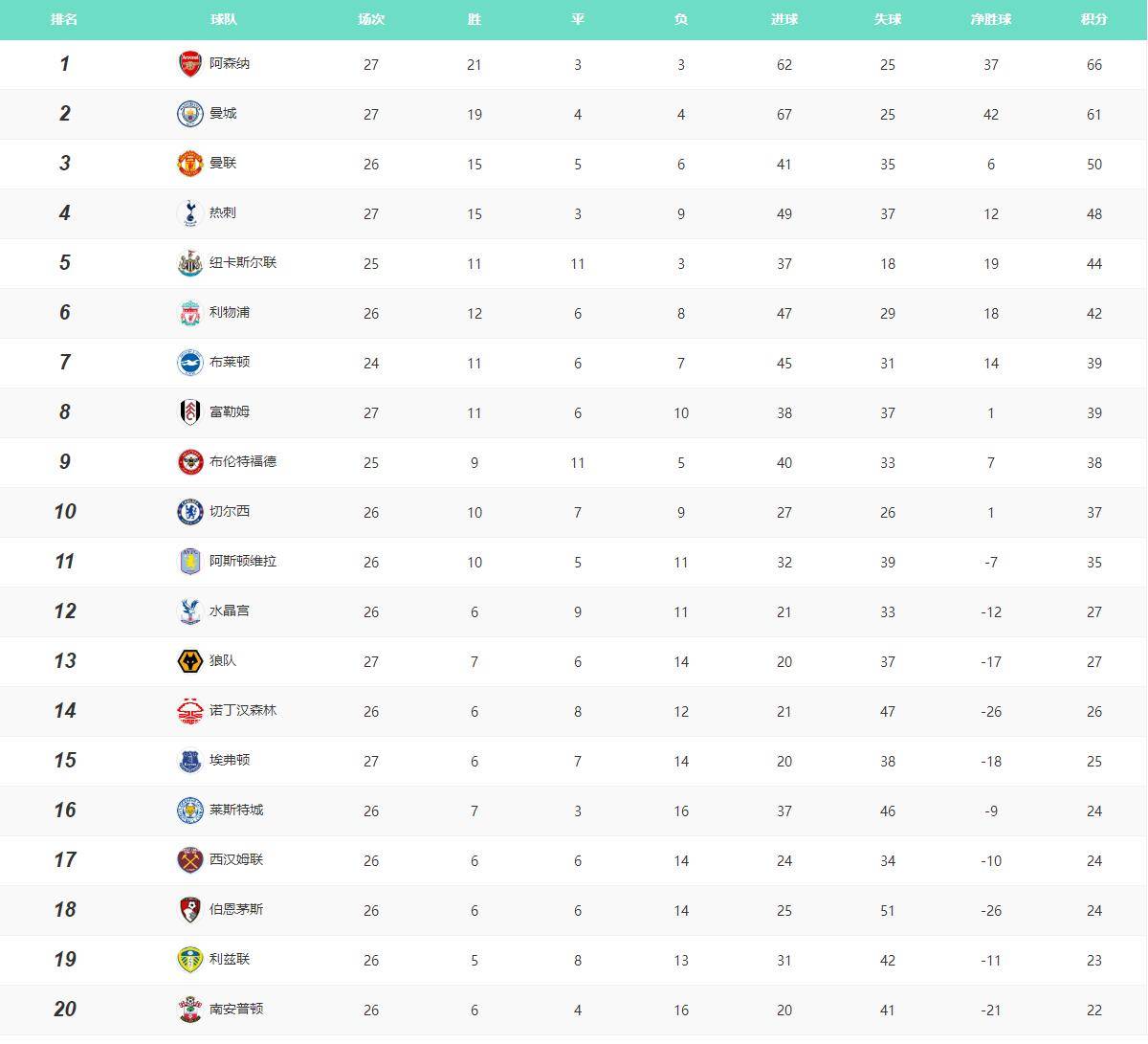Select the Manchester United crest icon
Image resolution: width=1148 pixels, height=1044 pixels.
[x=189, y=164]
